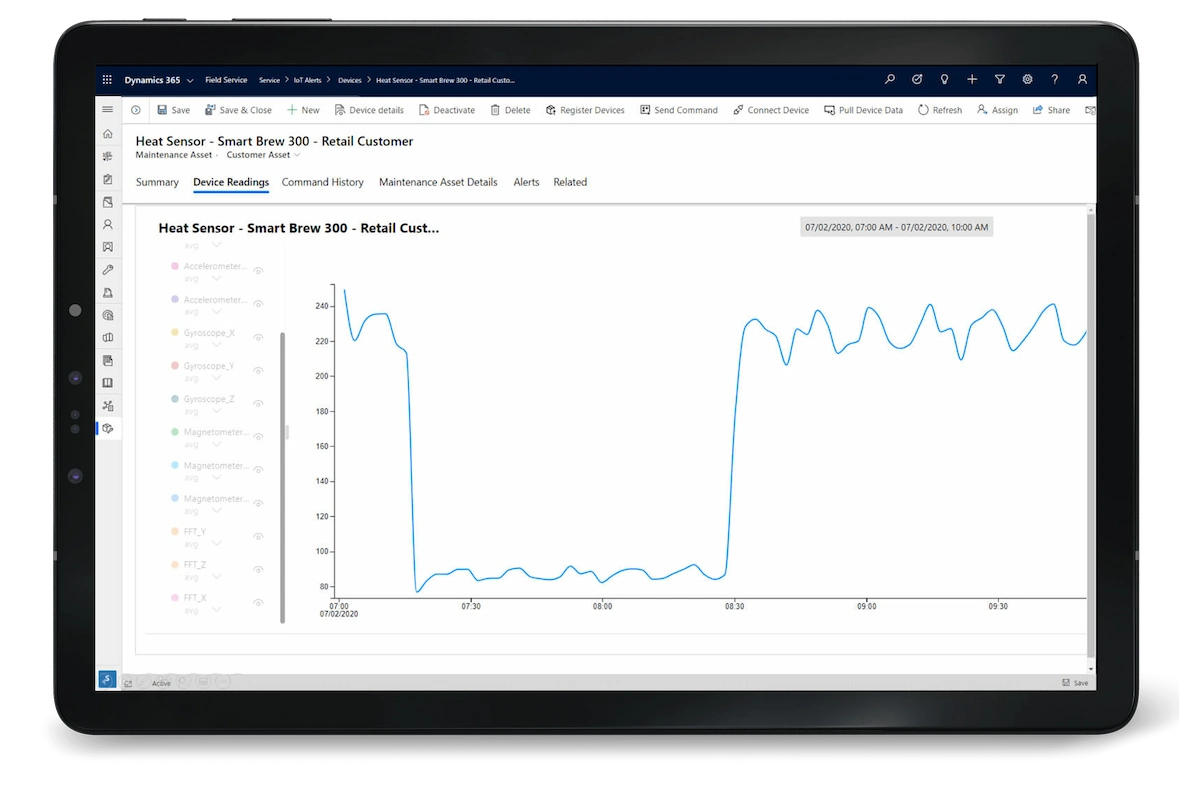Screen dimensions: 1200x785
Task: Toggle visibility of FFT_X series
Action: [258, 602]
